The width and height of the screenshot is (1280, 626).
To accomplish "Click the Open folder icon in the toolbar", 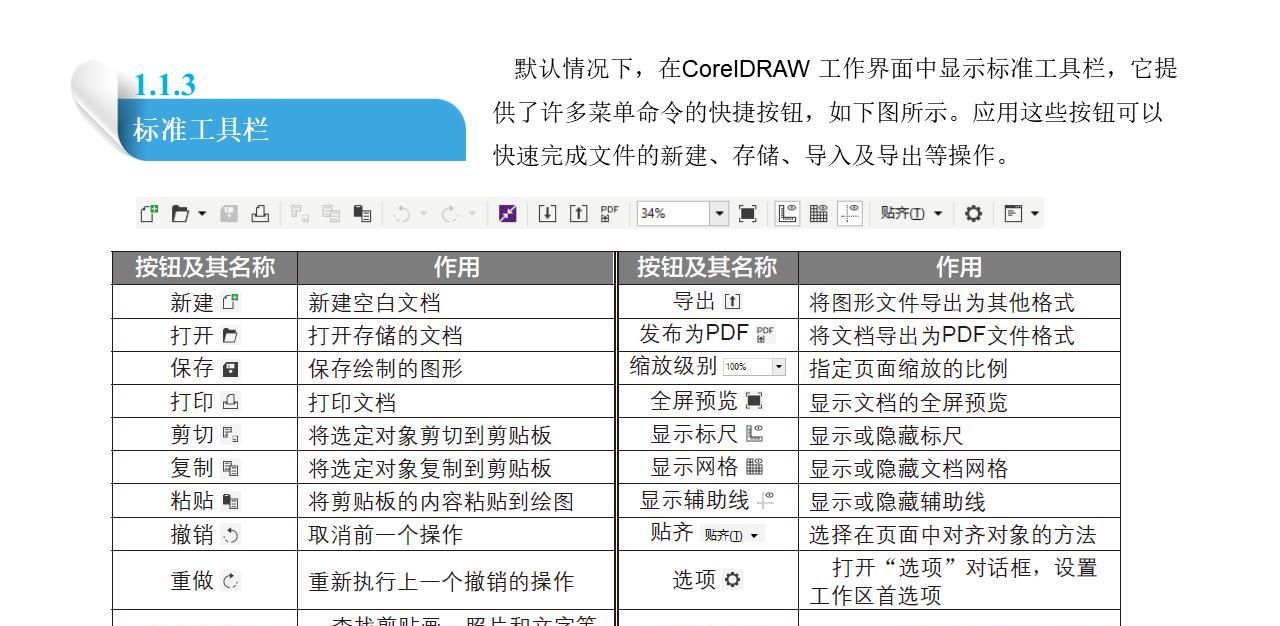I will click(180, 213).
